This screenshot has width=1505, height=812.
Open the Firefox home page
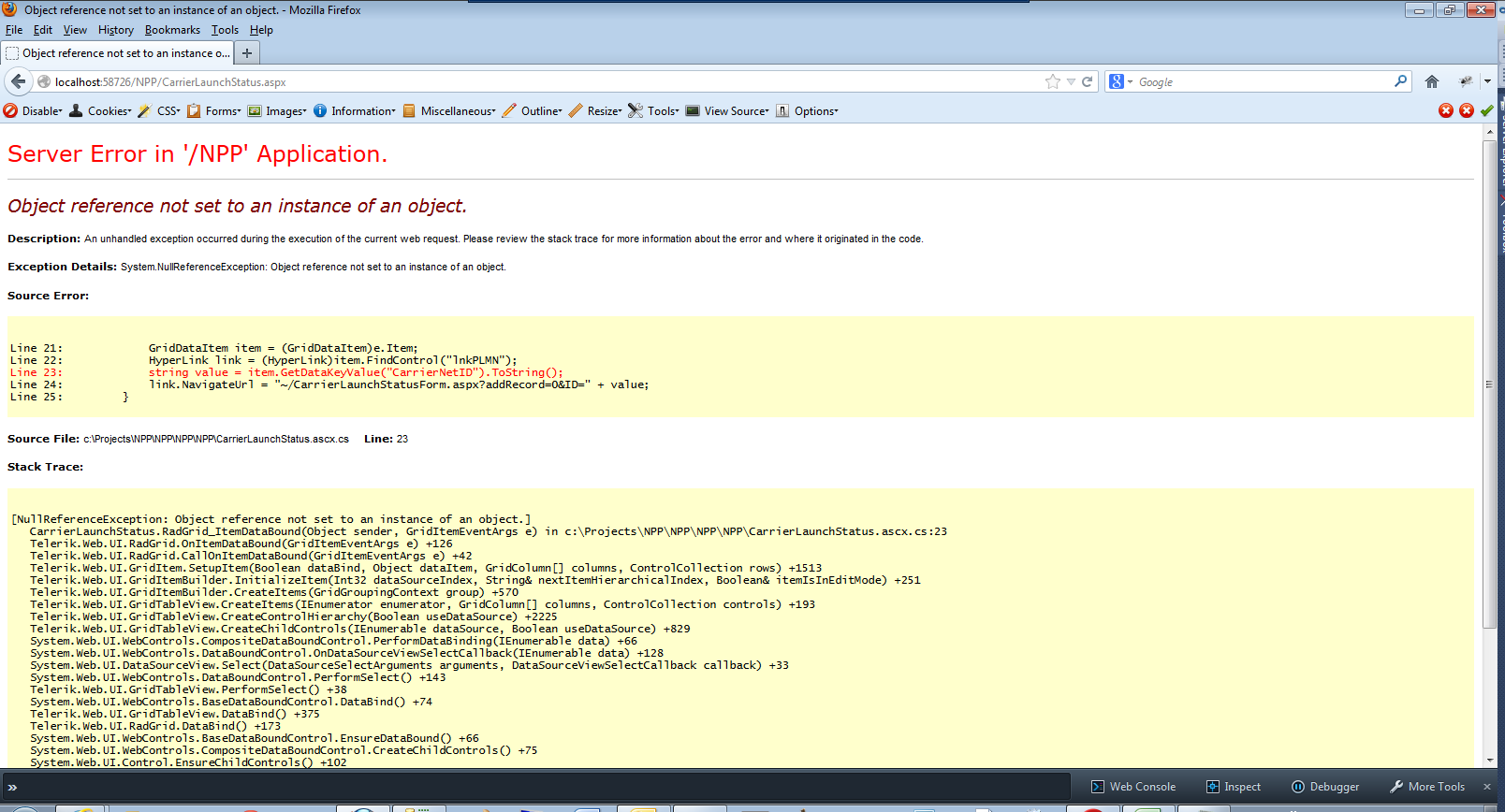click(1432, 81)
